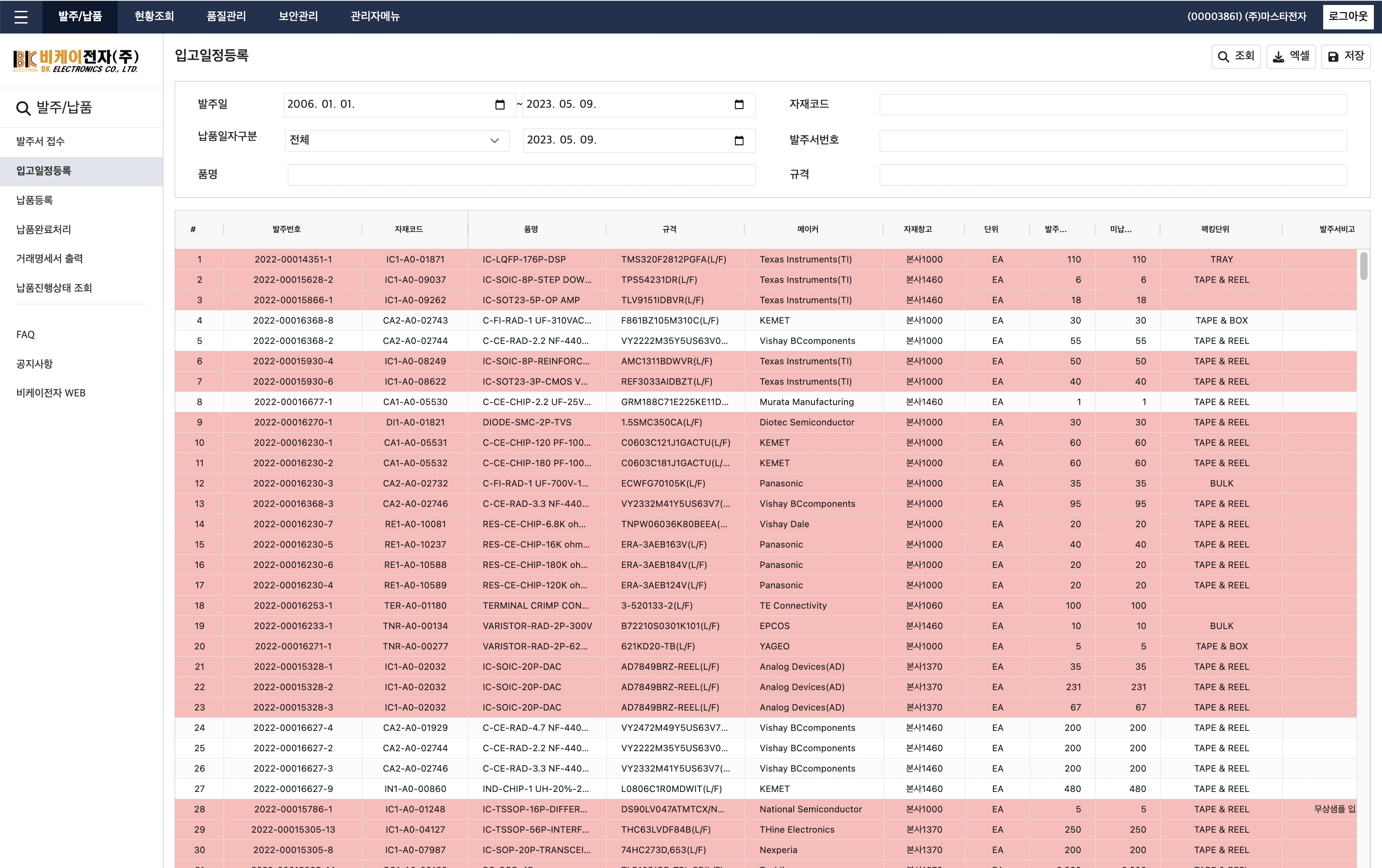
Task: Click the 품명 input field
Action: click(521, 175)
